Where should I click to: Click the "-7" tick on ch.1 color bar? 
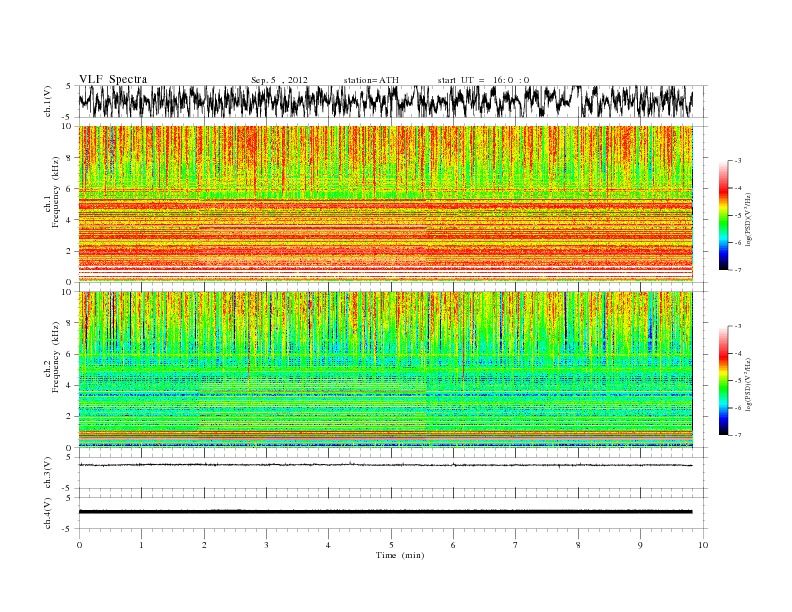click(x=737, y=270)
